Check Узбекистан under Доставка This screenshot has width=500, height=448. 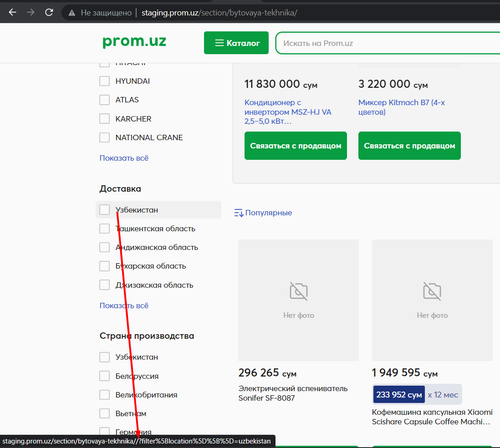pos(104,210)
